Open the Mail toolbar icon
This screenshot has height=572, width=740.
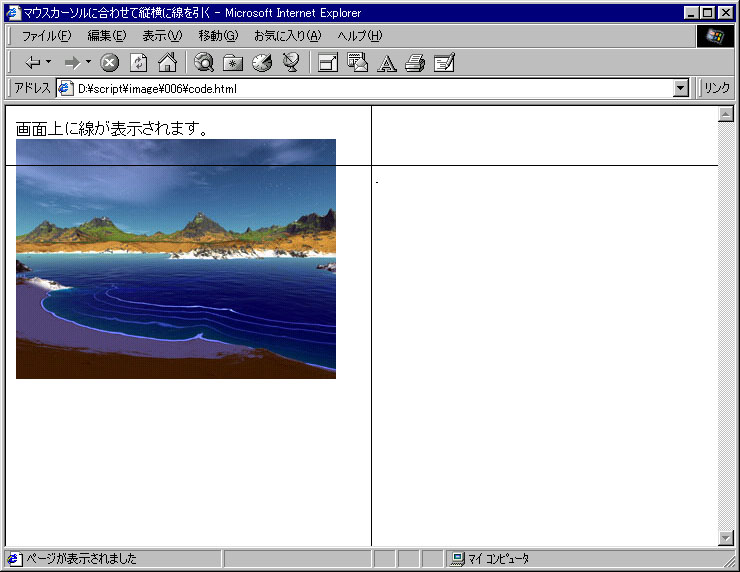point(357,62)
